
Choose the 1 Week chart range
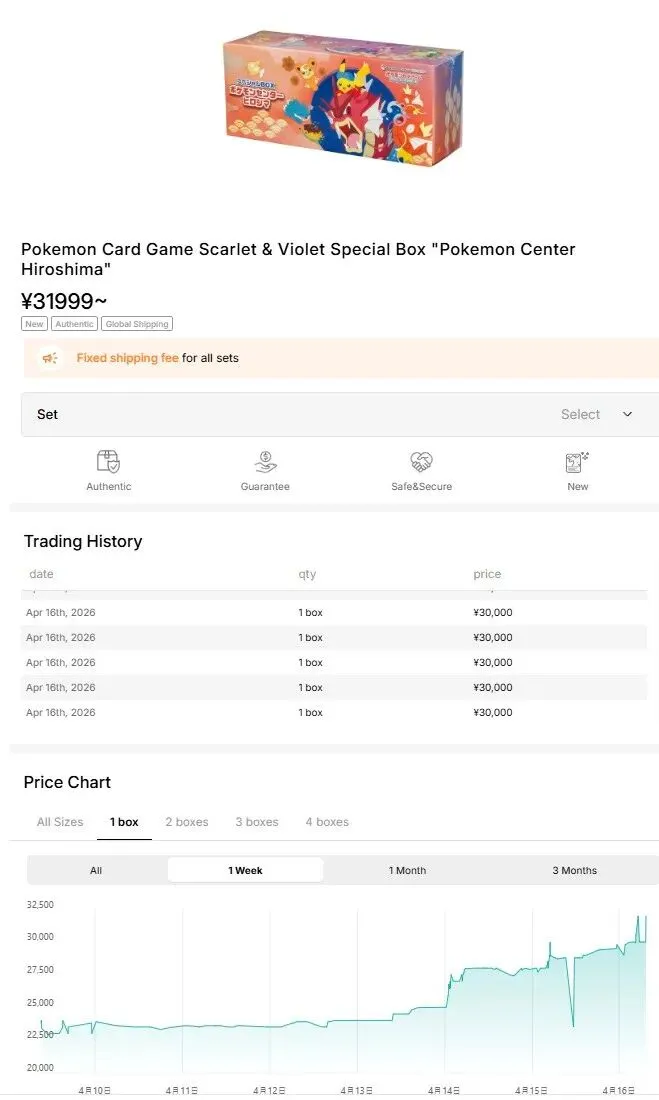[245, 870]
